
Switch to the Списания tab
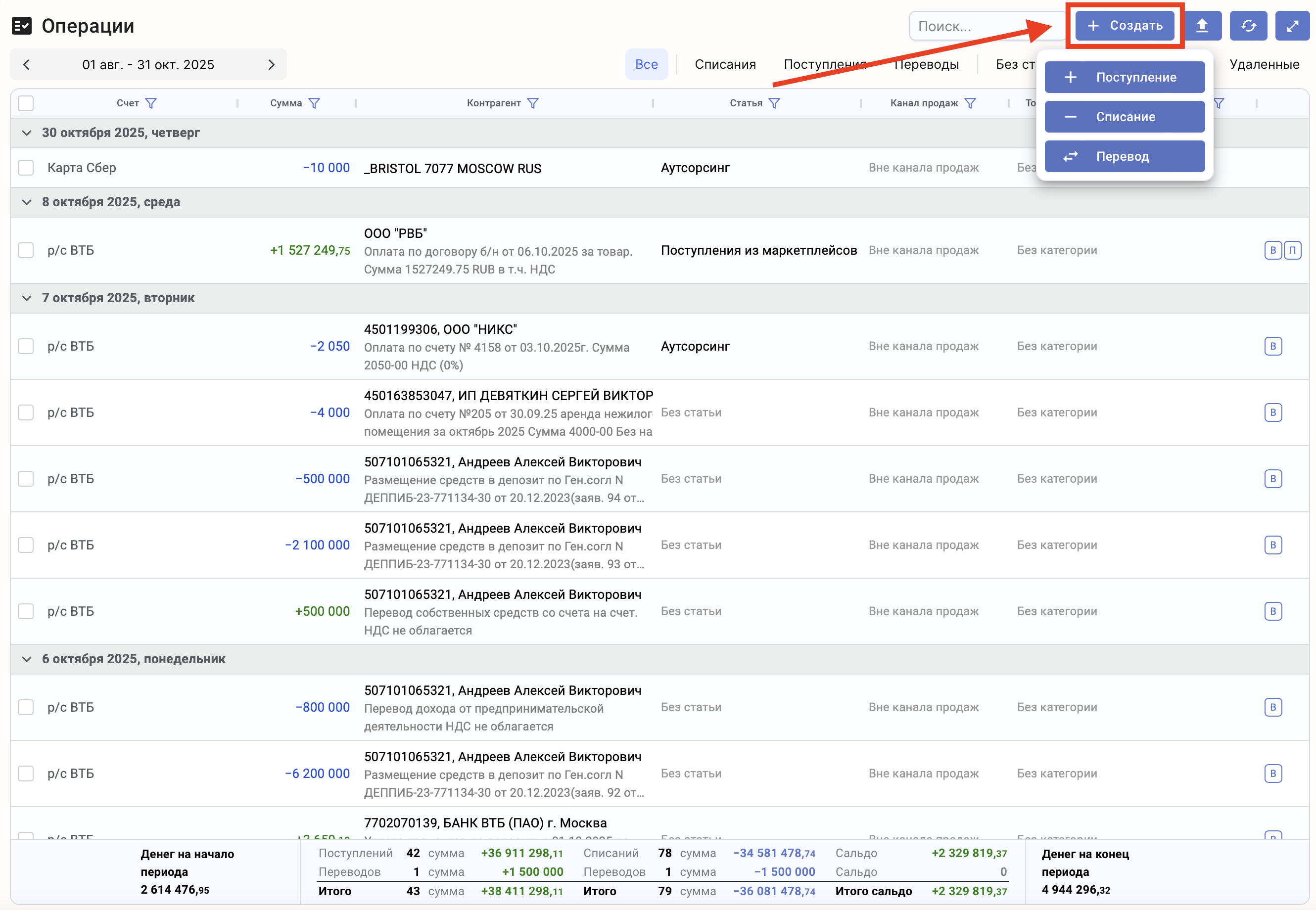724,64
